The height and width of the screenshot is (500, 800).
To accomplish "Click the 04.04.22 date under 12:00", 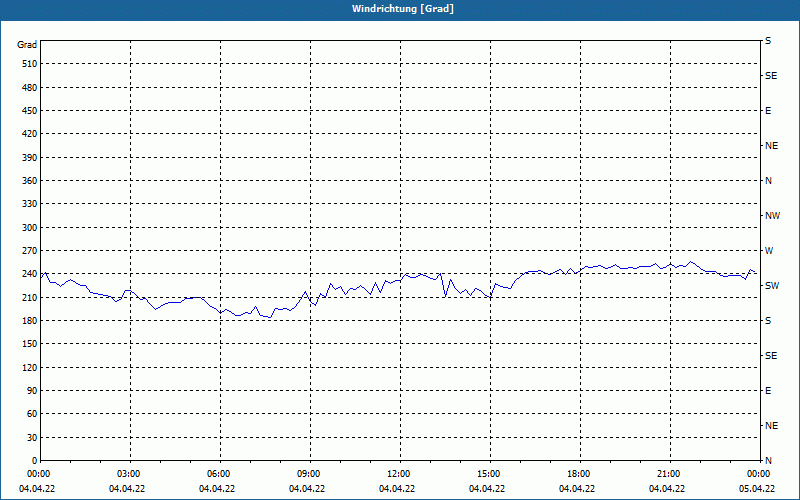I will (x=397, y=489).
